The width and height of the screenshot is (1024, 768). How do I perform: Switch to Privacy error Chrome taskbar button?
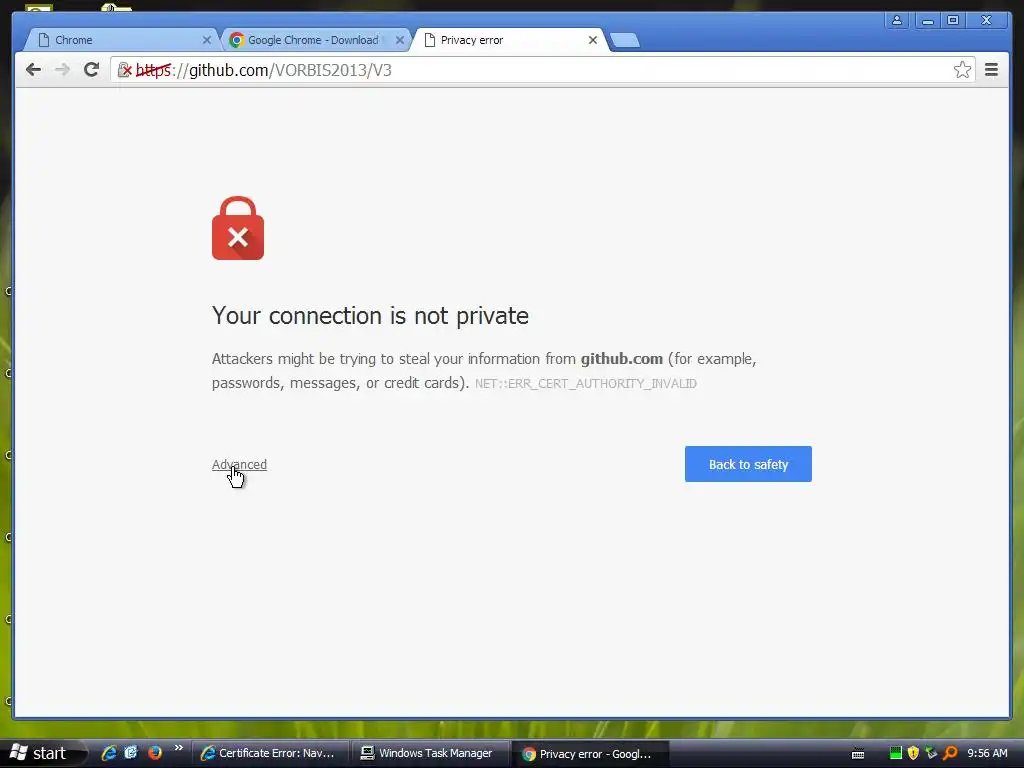click(x=591, y=754)
